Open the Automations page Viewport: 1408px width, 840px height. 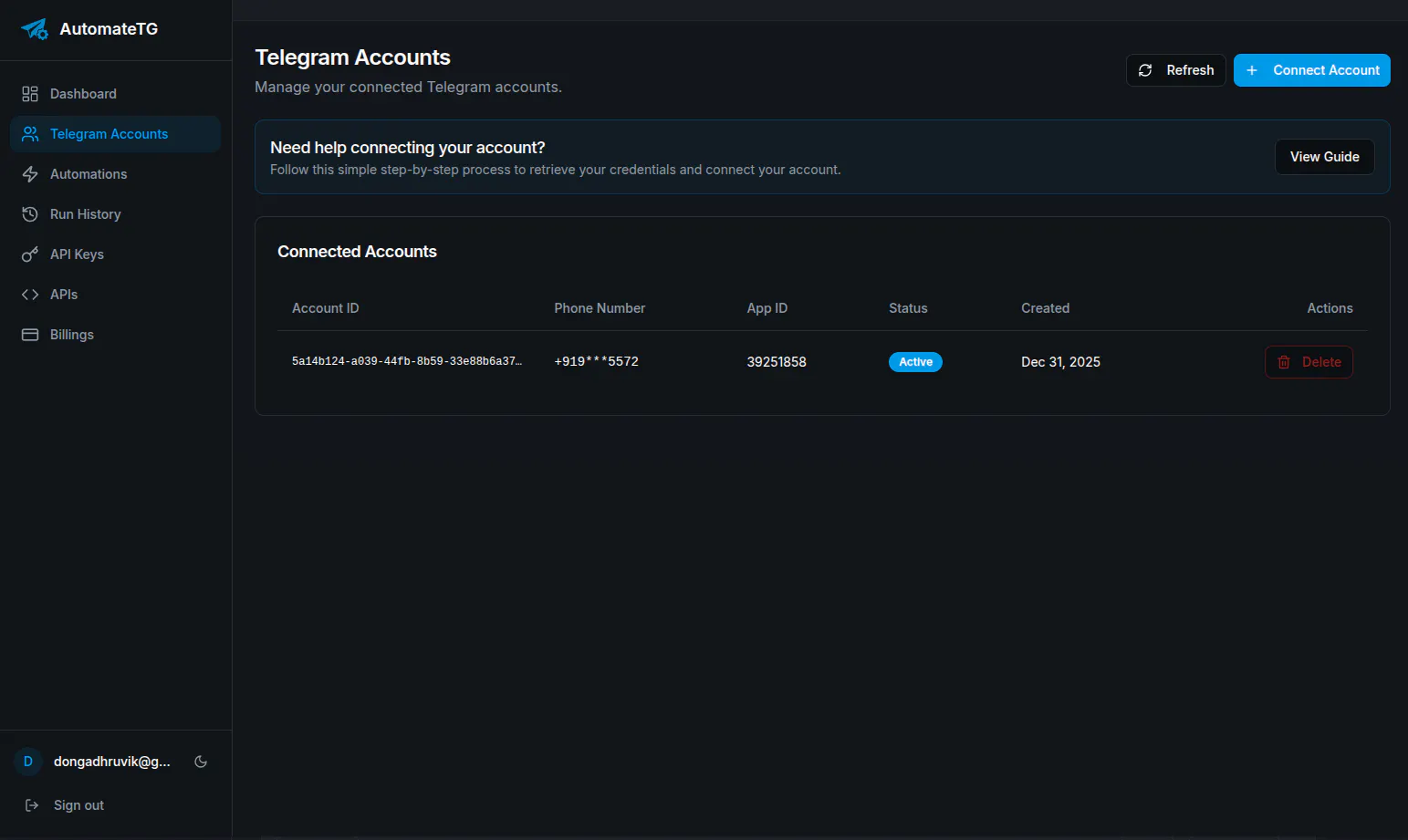[115, 174]
